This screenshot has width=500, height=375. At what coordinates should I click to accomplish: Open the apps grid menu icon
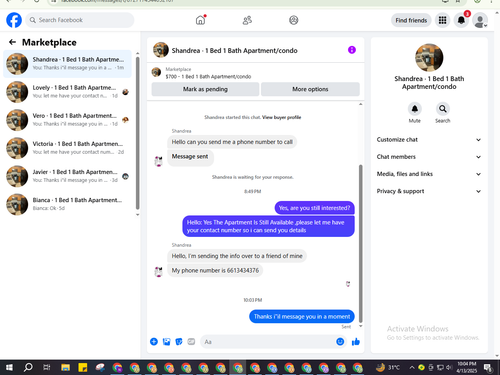442,20
